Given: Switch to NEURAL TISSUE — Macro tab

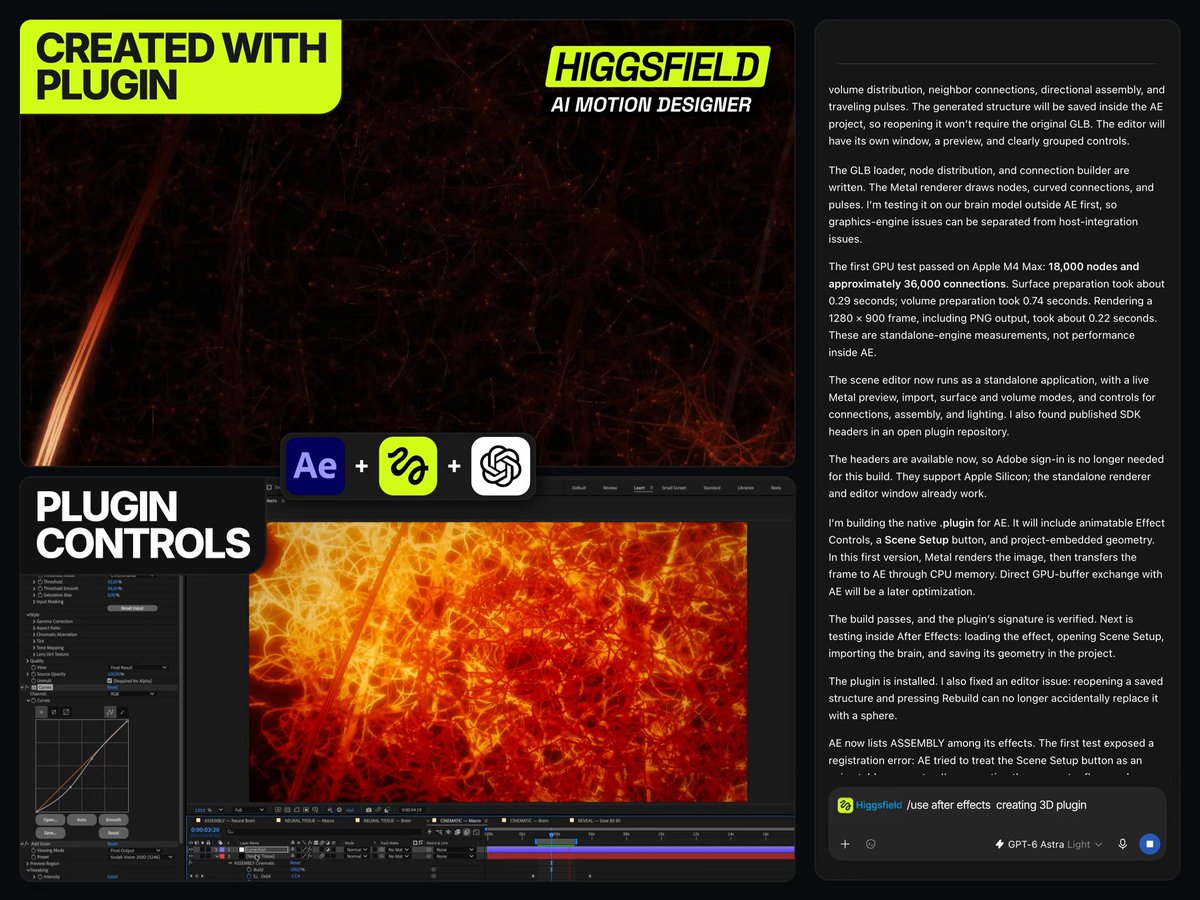Looking at the screenshot, I should [305, 821].
